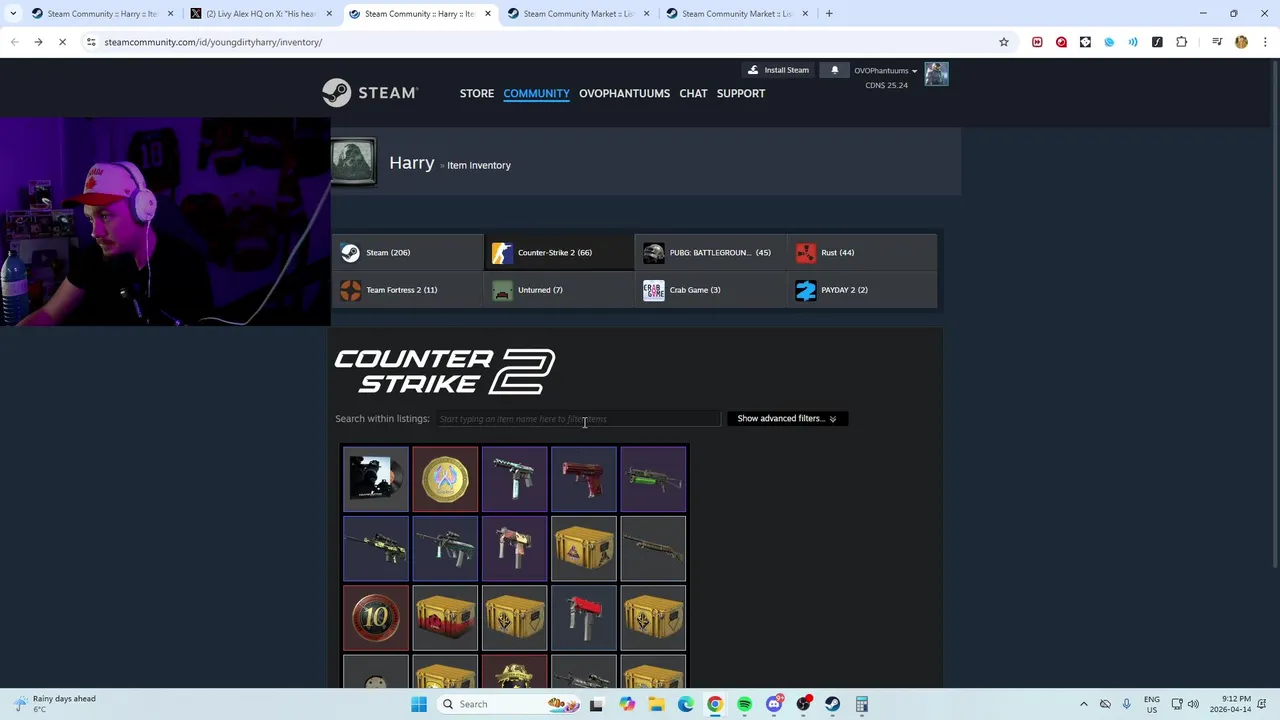Stop page loading with the X button
The height and width of the screenshot is (720, 1280).
tap(62, 42)
